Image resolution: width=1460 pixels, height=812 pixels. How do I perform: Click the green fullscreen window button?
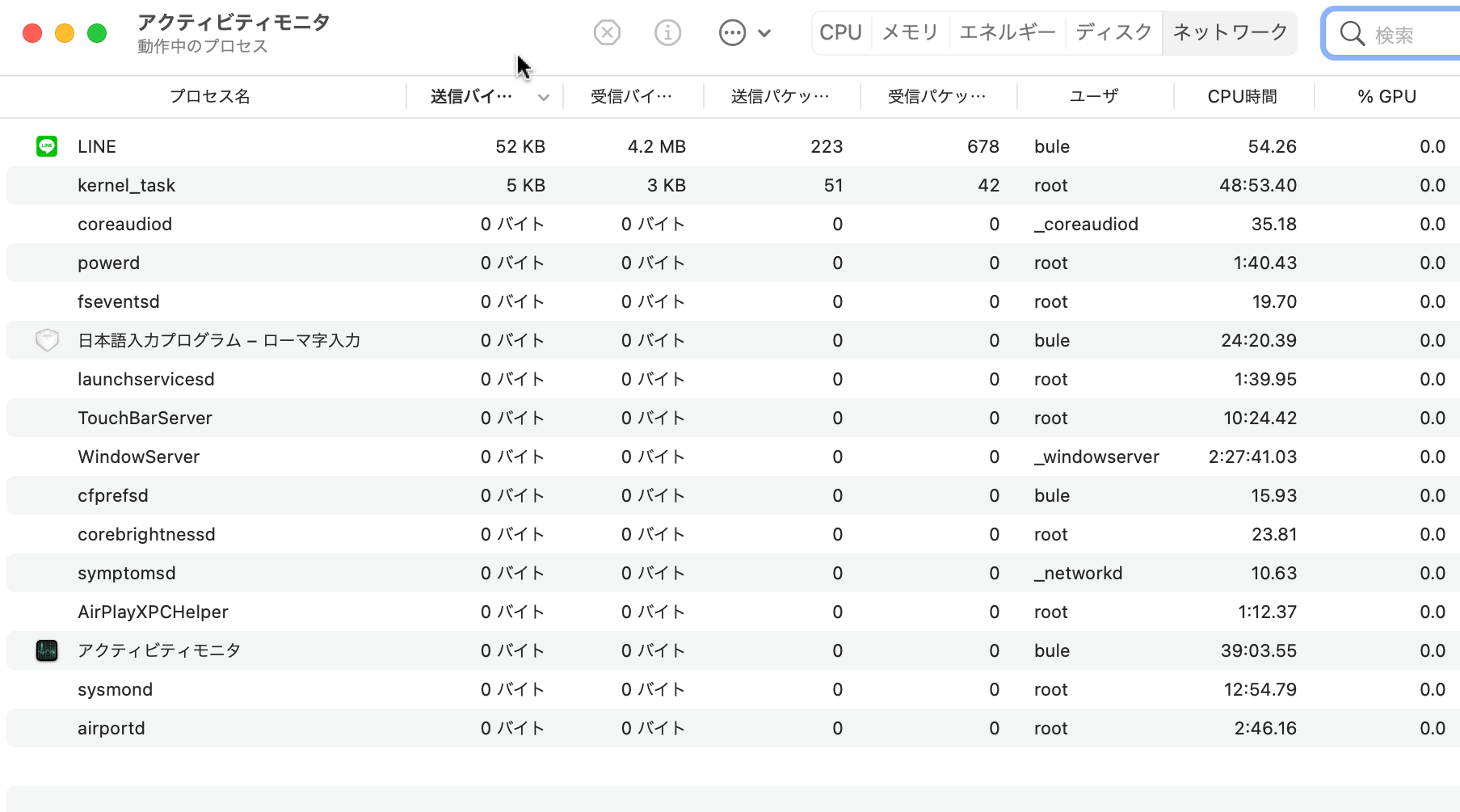coord(97,33)
